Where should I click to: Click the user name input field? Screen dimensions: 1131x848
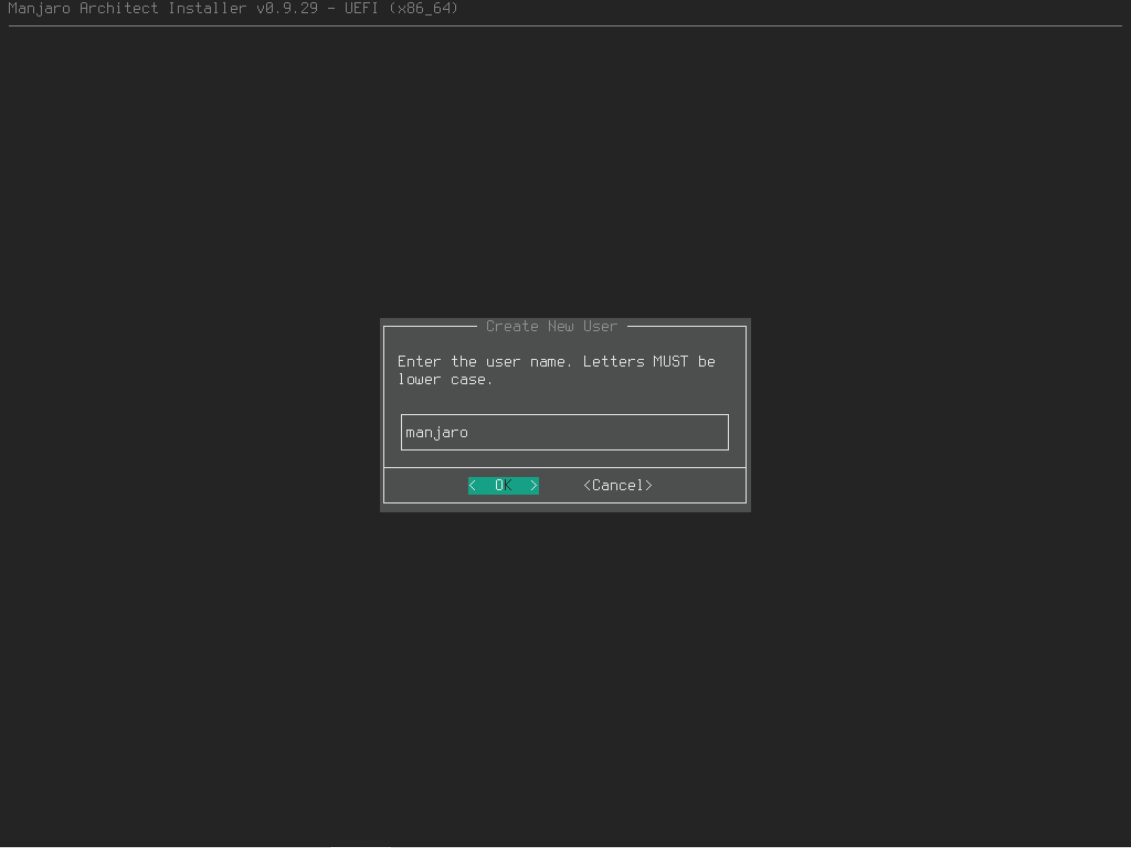pos(564,433)
